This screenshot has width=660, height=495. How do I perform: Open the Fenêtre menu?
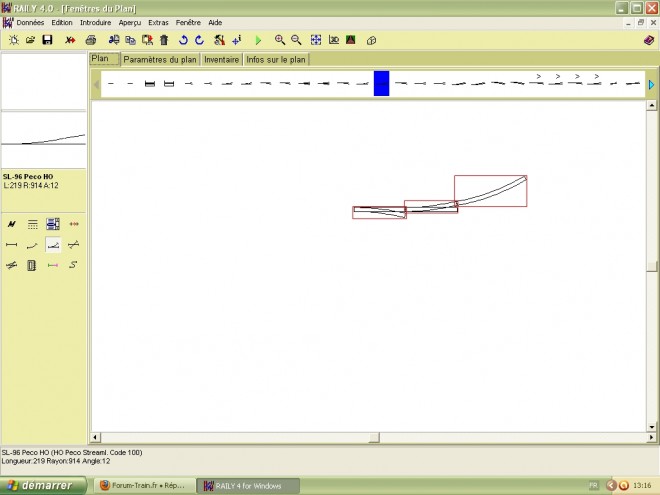[188, 23]
